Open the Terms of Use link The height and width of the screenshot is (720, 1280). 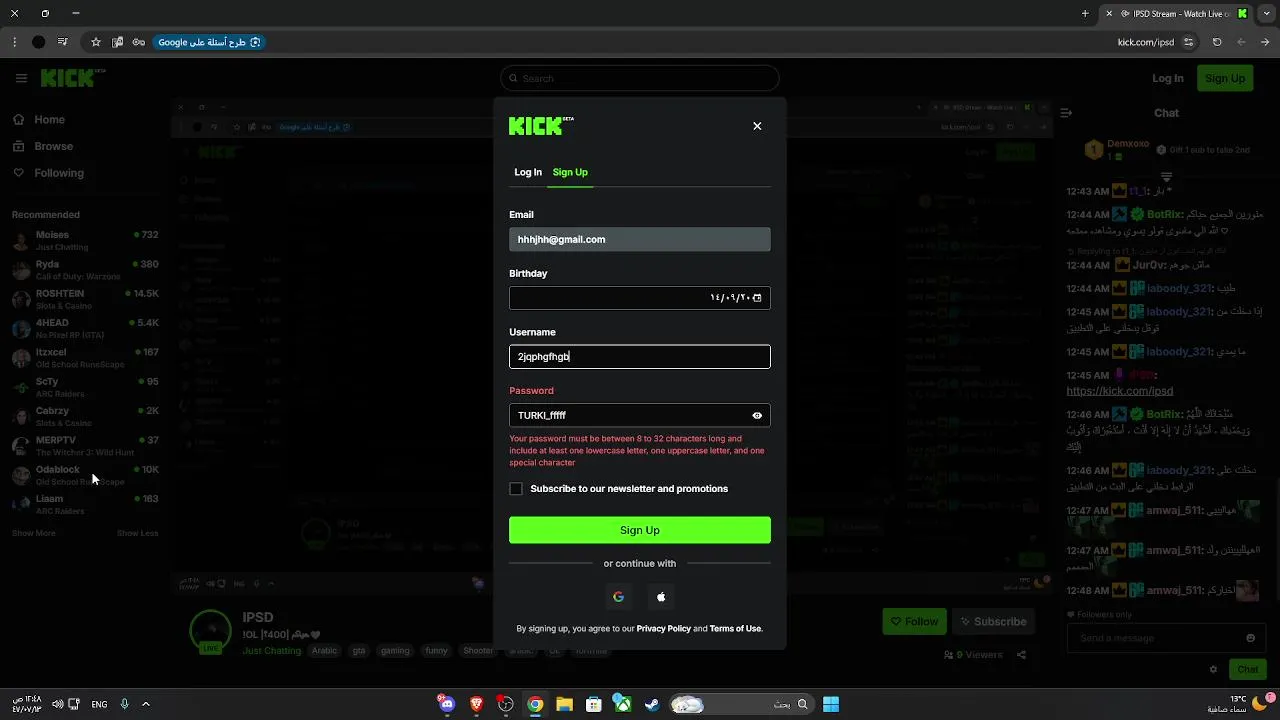click(x=735, y=629)
